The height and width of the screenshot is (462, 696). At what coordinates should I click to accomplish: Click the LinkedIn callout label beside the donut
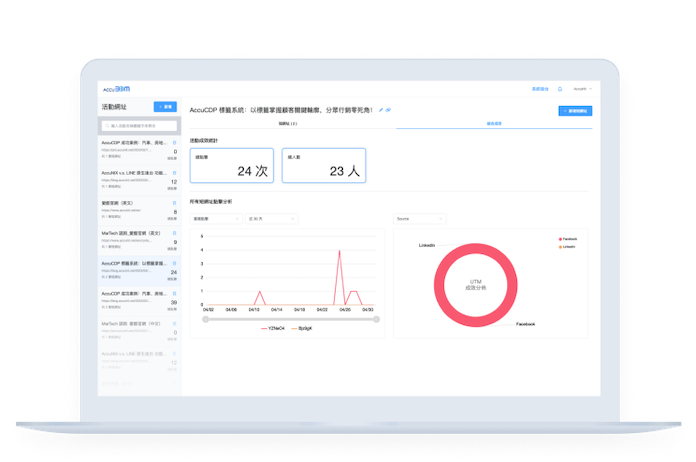427,245
